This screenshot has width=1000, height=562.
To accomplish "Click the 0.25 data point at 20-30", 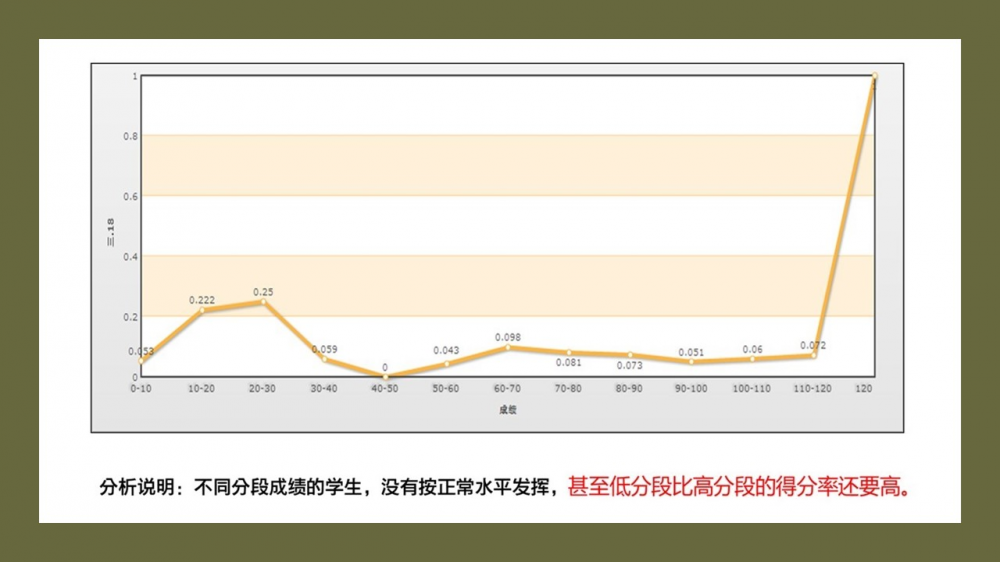I will click(263, 302).
